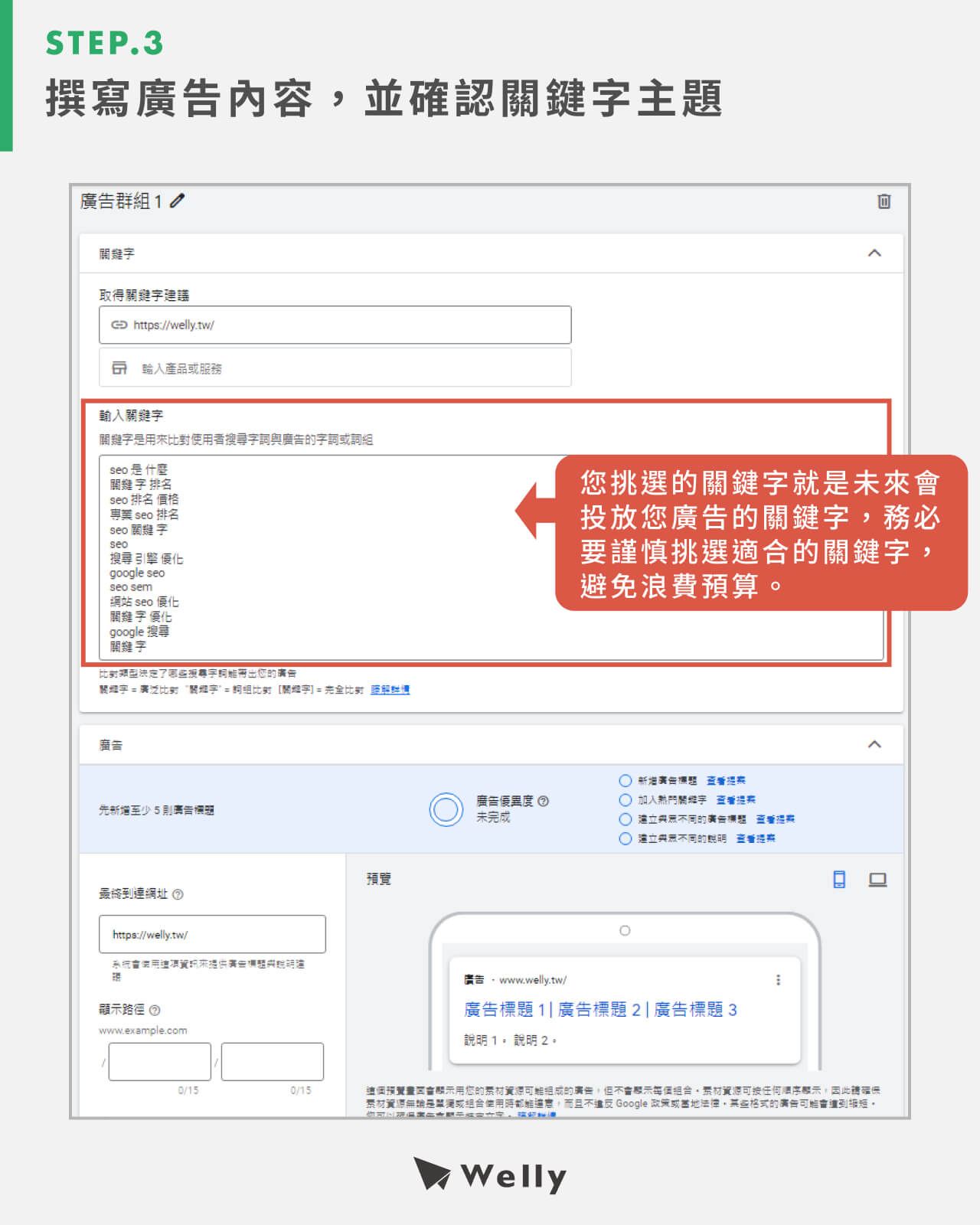
Task: Click the 廣告群組 1 title
Action: [x=121, y=201]
